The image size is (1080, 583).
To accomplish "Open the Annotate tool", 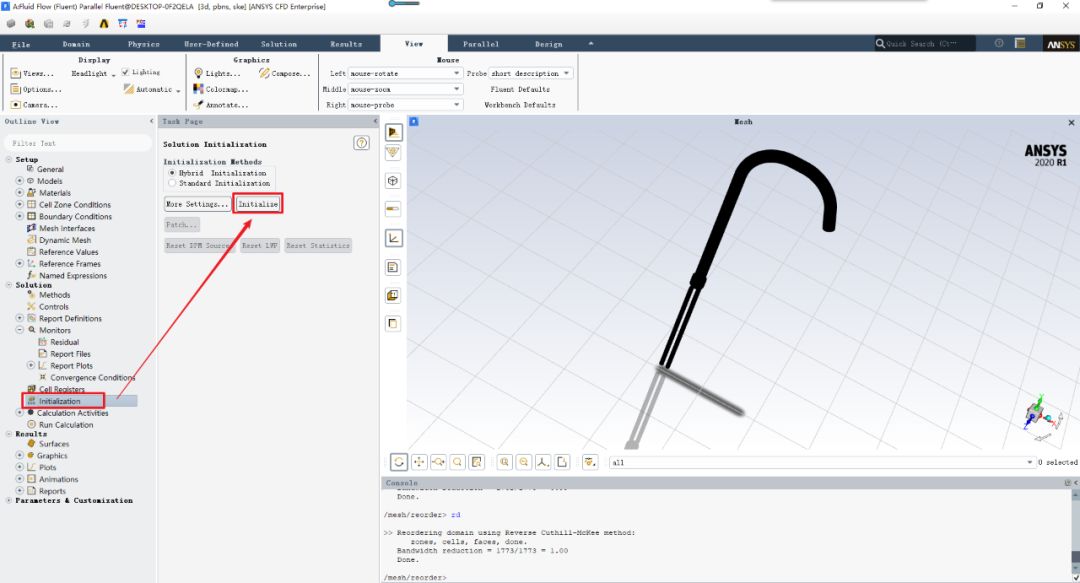I will click(x=220, y=105).
